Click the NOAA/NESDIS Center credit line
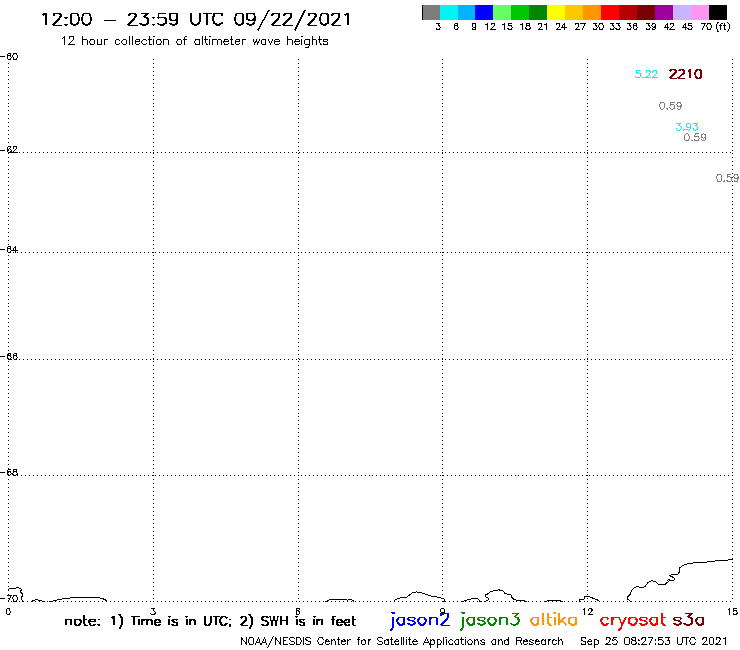This screenshot has width=740, height=650. (402, 642)
